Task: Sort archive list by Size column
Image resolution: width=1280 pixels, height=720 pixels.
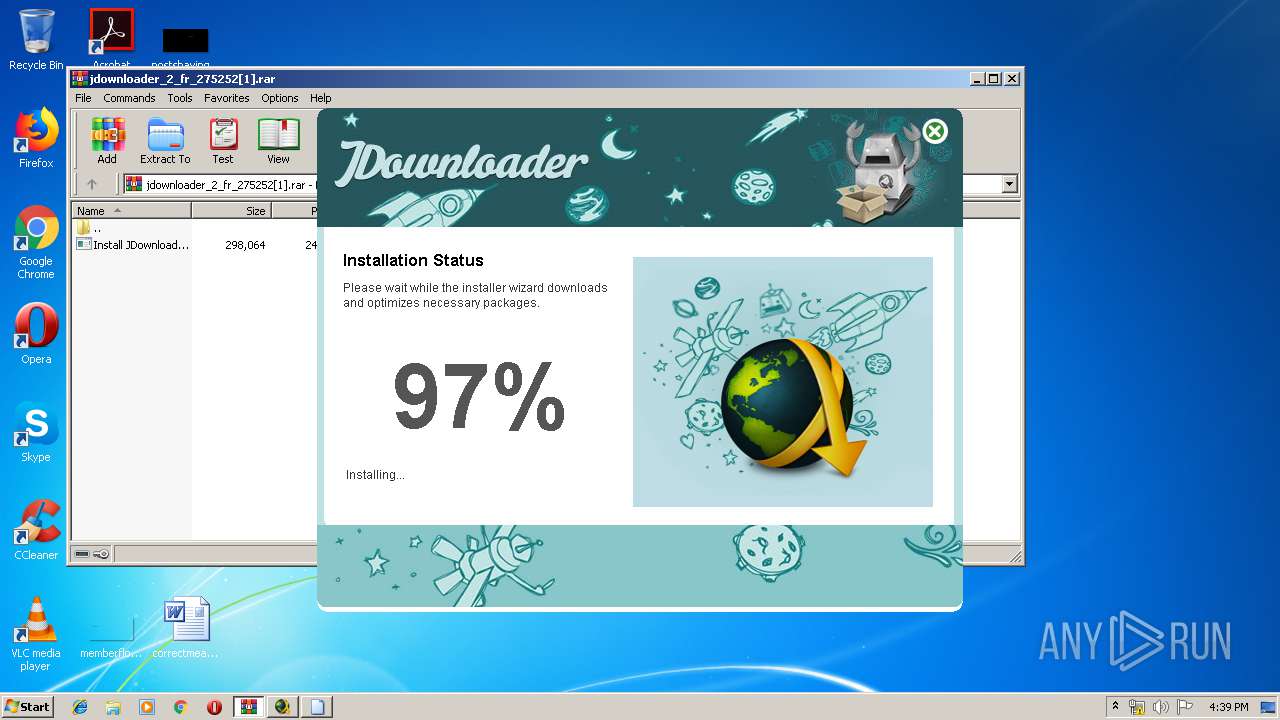Action: (x=231, y=211)
